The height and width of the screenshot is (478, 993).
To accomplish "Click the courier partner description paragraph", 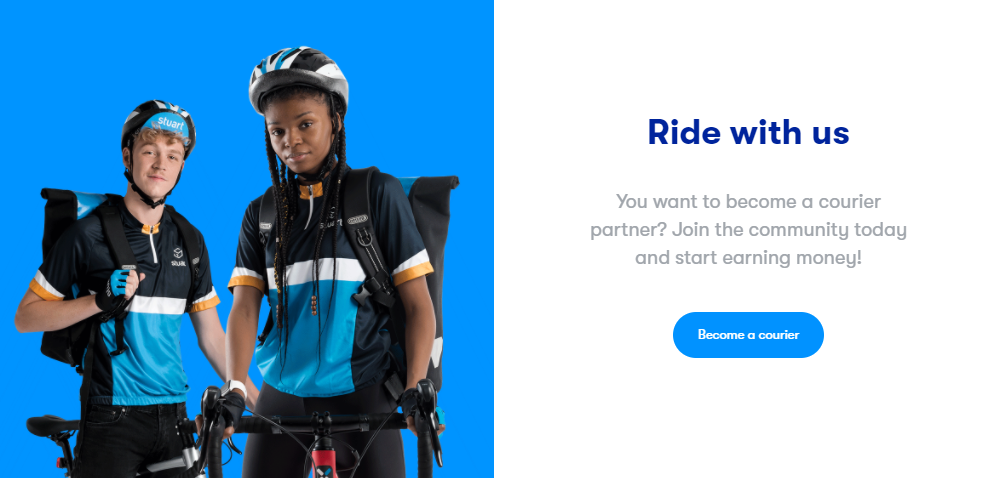I will pos(748,230).
